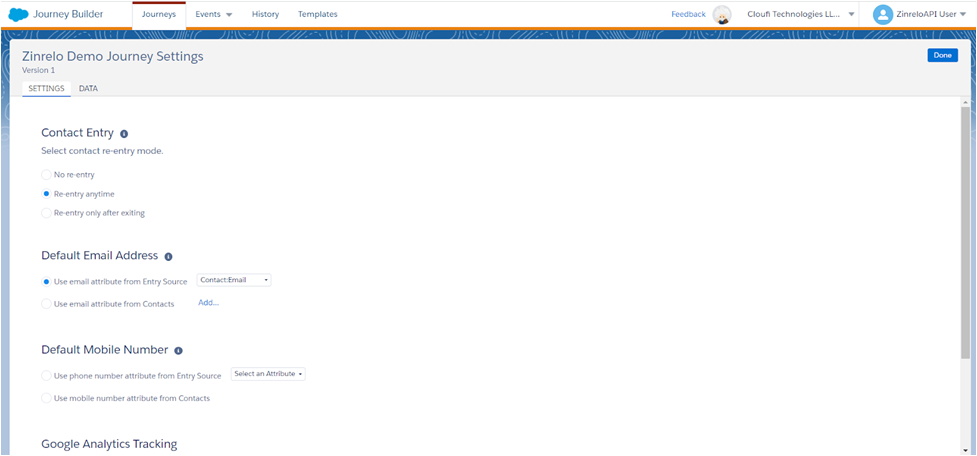The image size is (977, 456).
Task: Switch to the SETTINGS tab
Action: pos(47,88)
